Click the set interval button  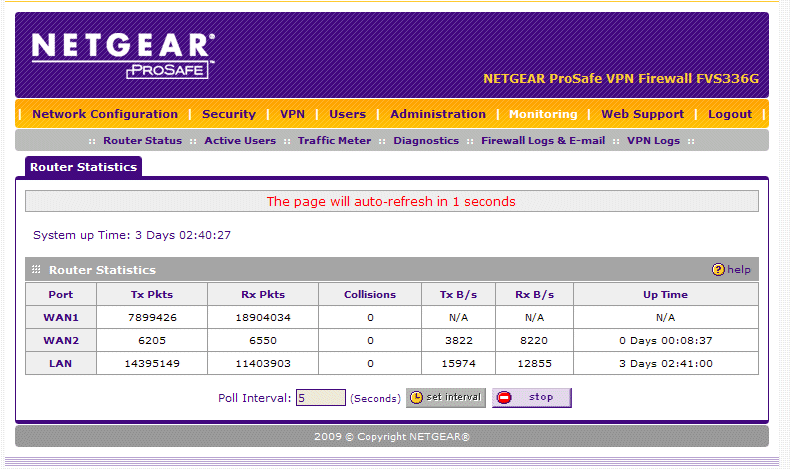pyautogui.click(x=446, y=397)
